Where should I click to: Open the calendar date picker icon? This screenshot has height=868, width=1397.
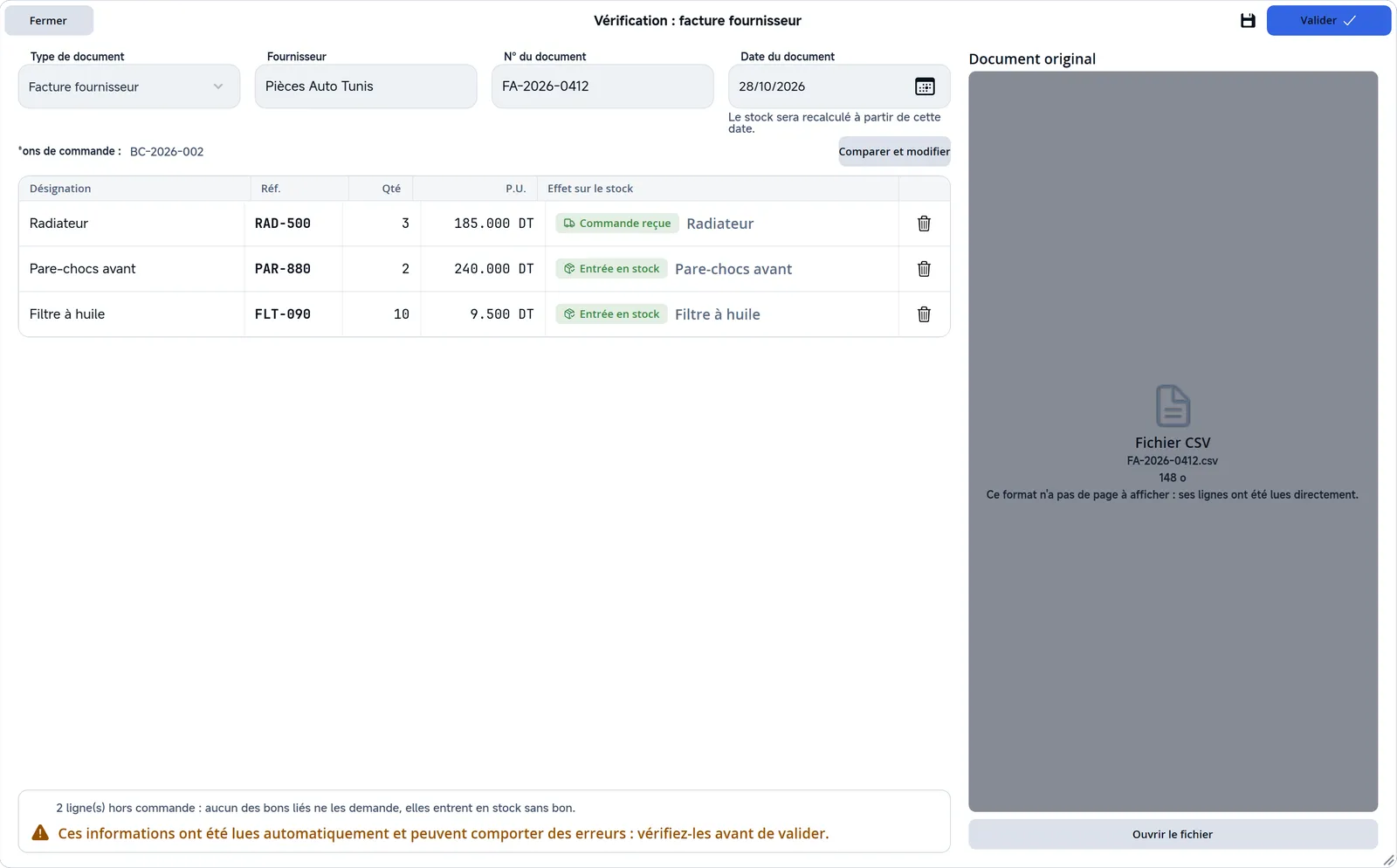(x=925, y=86)
